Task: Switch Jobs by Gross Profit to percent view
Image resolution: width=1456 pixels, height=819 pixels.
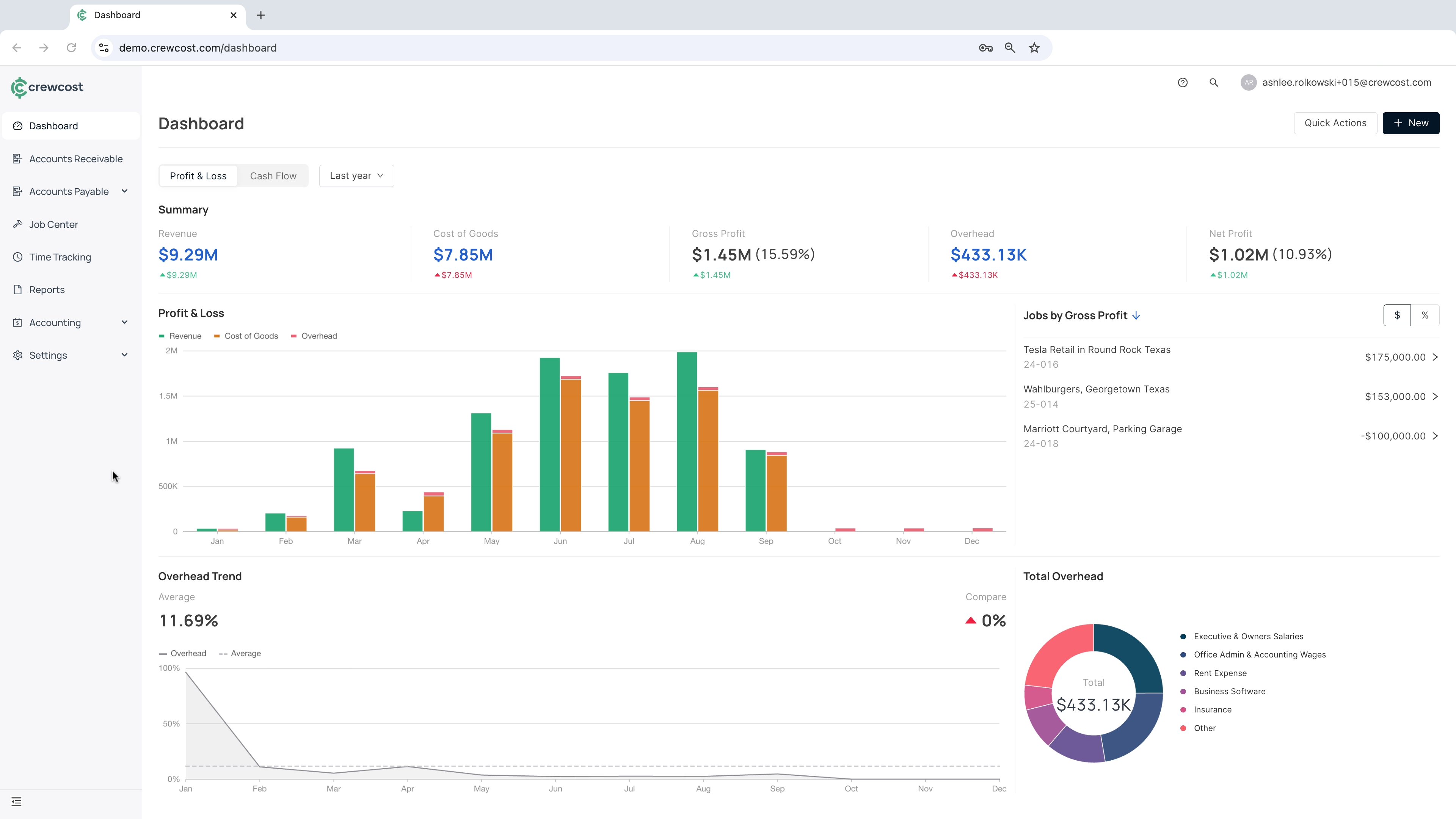Action: click(1426, 315)
